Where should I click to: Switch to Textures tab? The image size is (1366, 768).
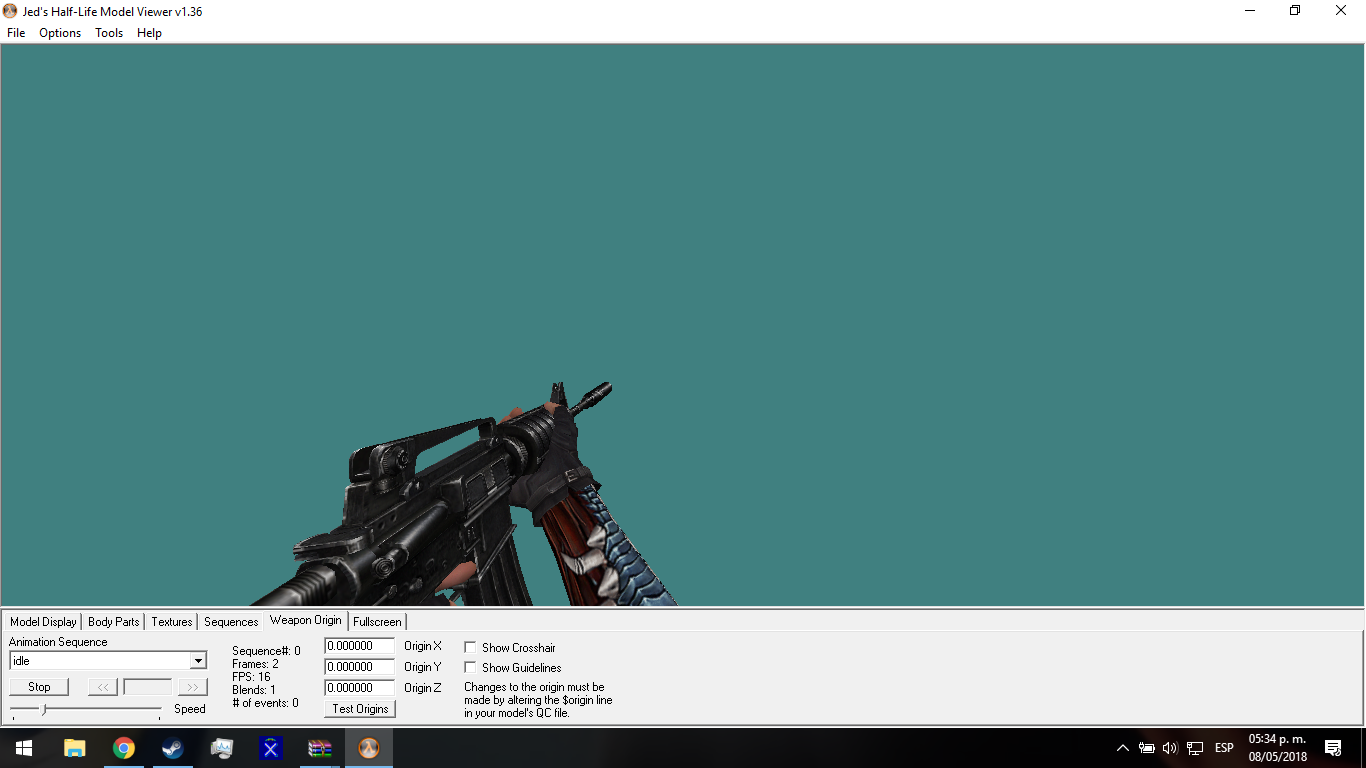pyautogui.click(x=172, y=622)
